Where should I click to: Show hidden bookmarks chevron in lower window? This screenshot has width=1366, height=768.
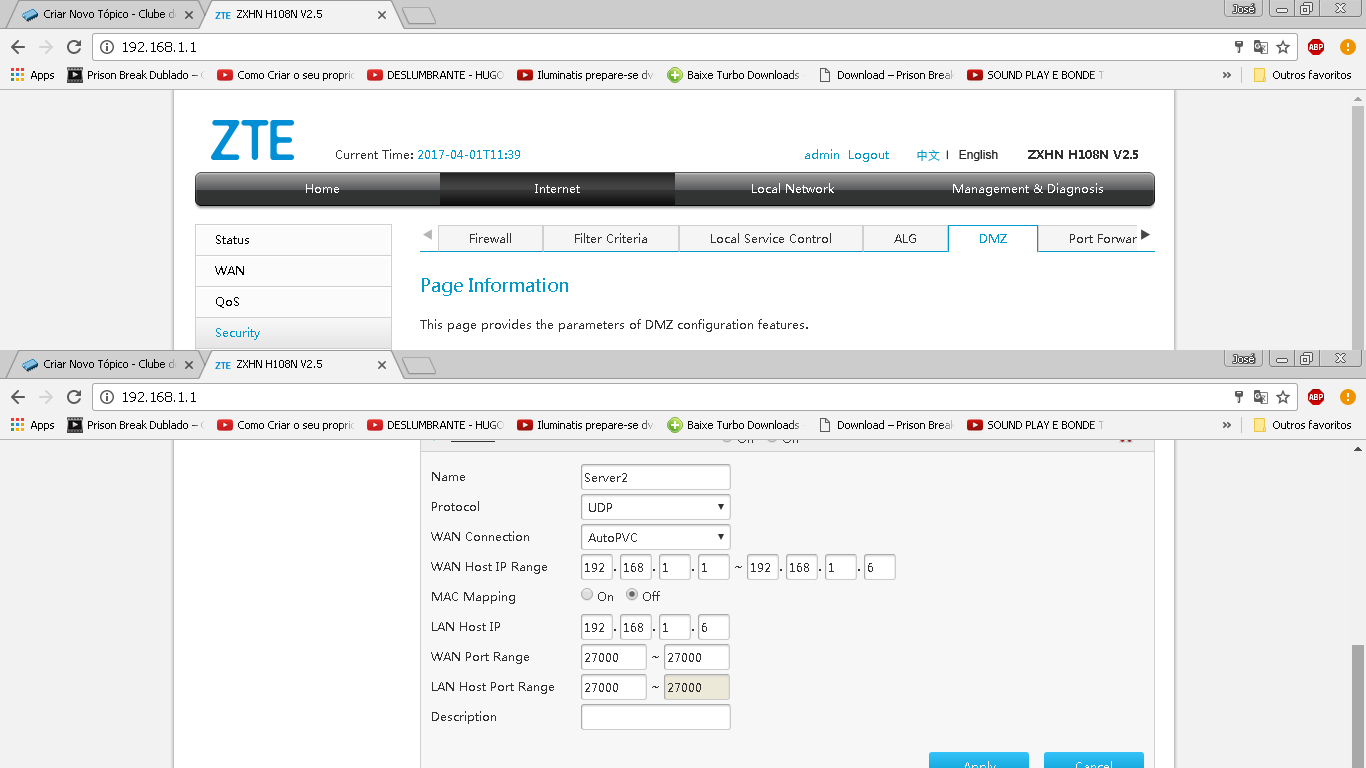click(x=1227, y=425)
